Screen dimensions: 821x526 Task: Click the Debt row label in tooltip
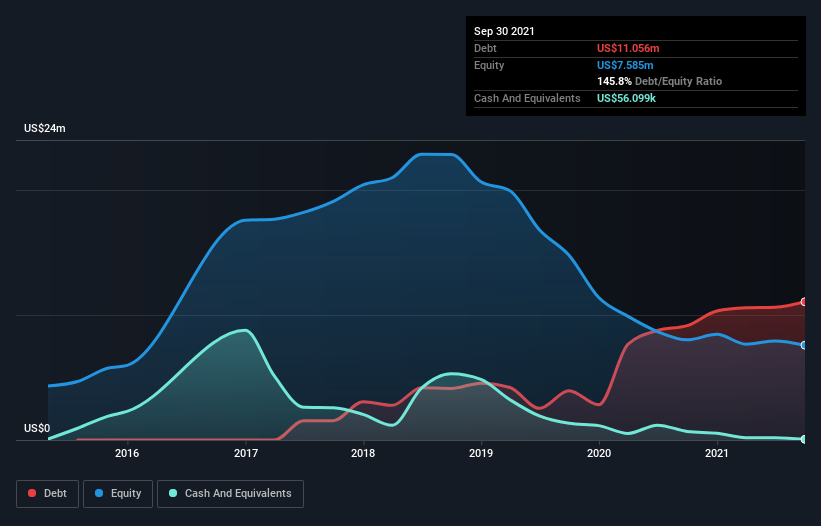(485, 48)
